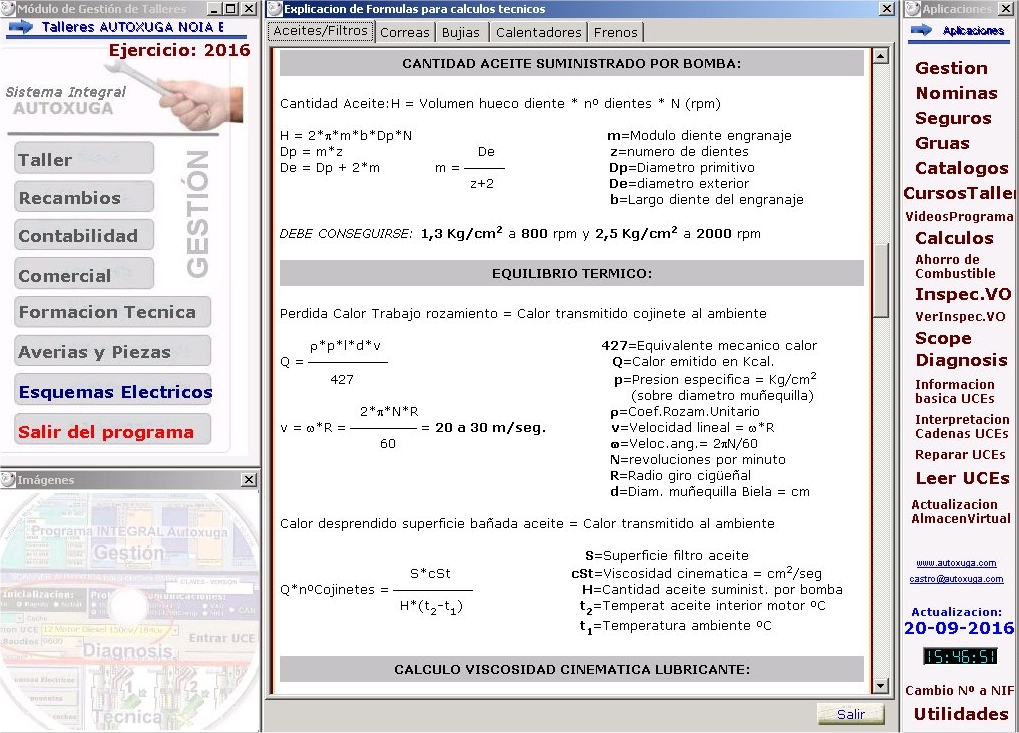Open Calculos application
This screenshot has height=733, width=1019.
pos(954,238)
